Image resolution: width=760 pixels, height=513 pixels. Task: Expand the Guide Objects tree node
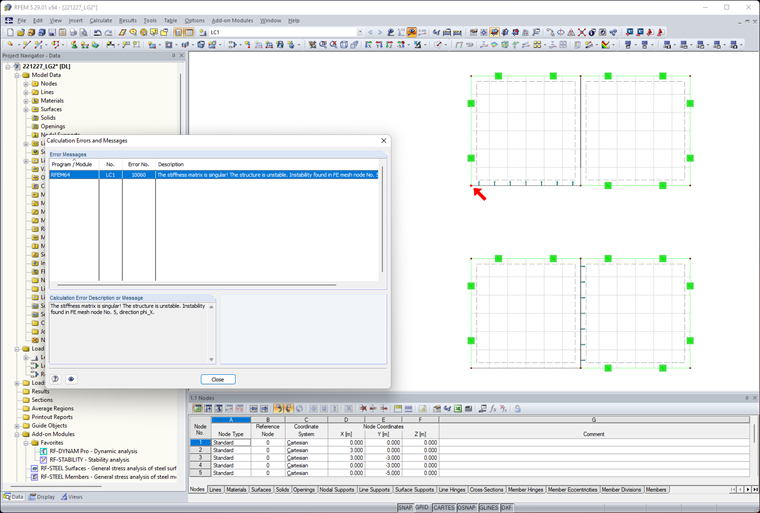[x=17, y=426]
